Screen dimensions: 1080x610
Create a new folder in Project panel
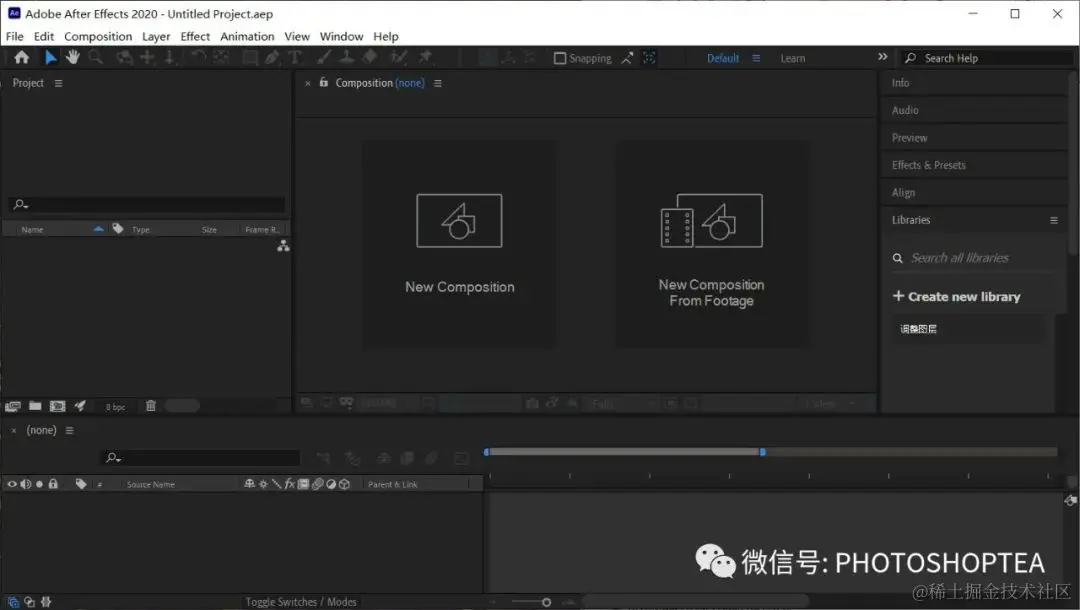click(35, 406)
